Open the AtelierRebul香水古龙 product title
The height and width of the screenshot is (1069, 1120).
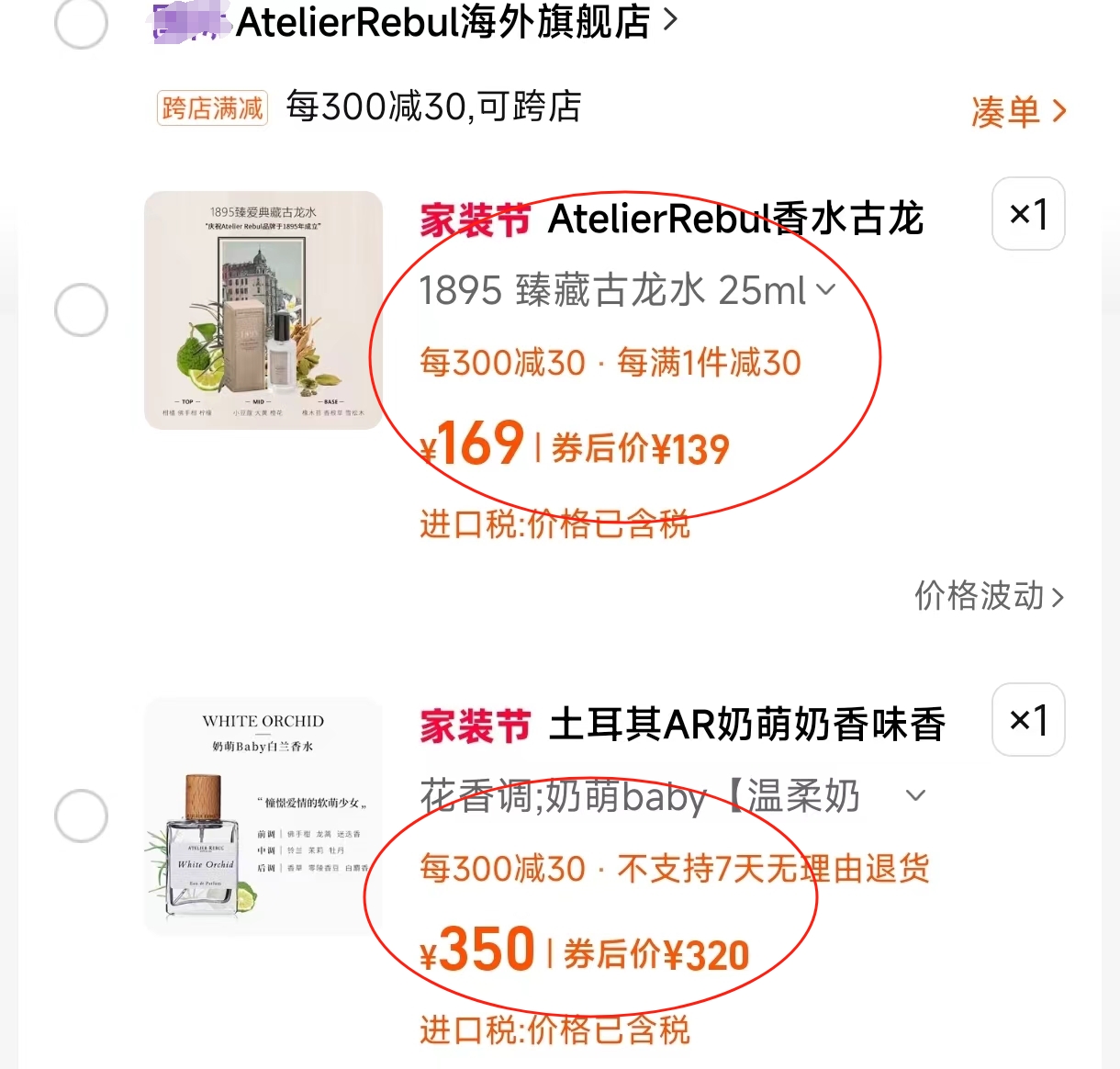[735, 219]
